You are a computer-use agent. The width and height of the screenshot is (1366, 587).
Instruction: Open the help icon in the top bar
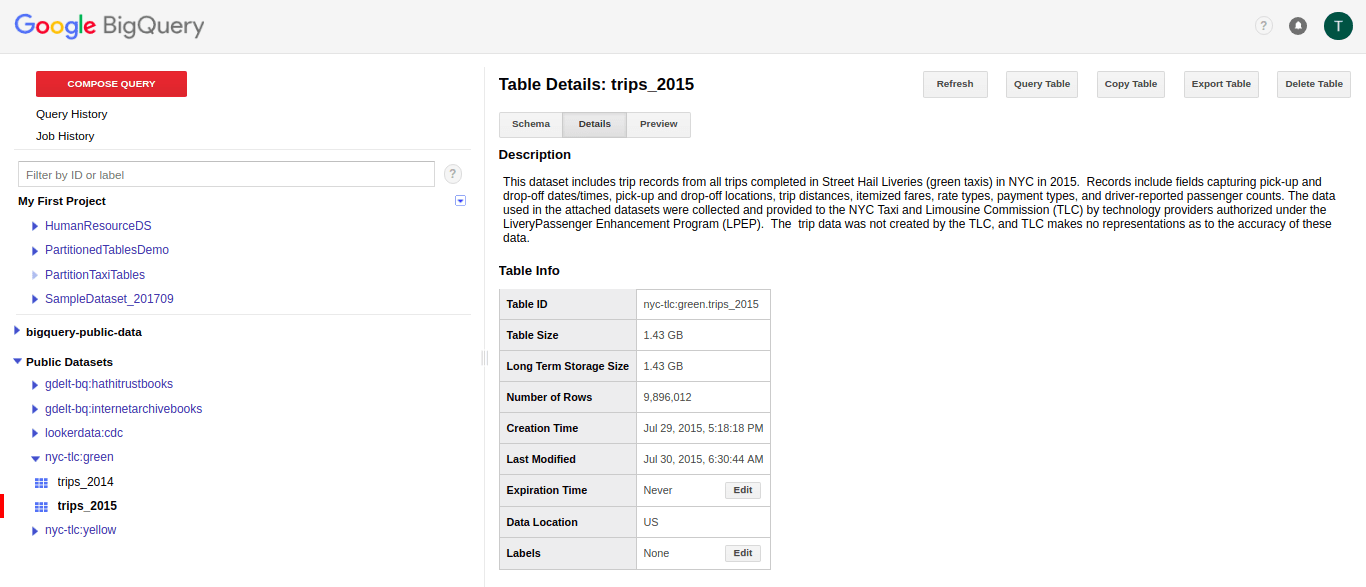[1263, 25]
